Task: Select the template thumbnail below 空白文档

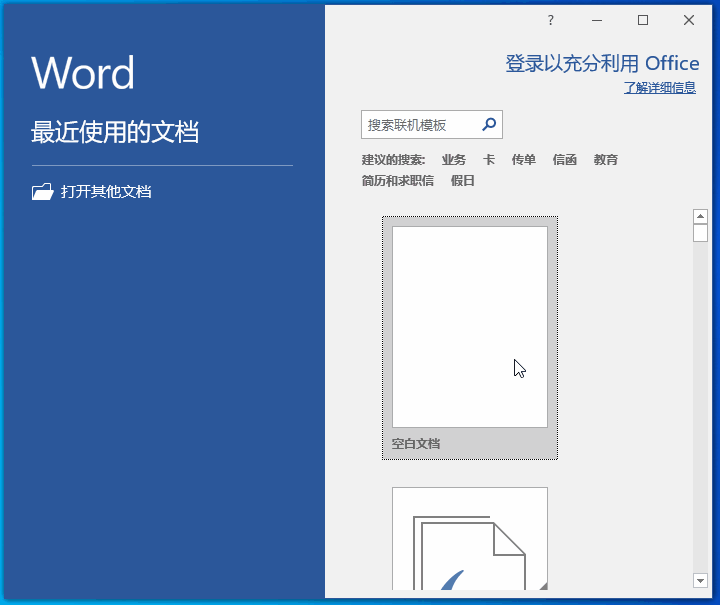Action: 470,538
